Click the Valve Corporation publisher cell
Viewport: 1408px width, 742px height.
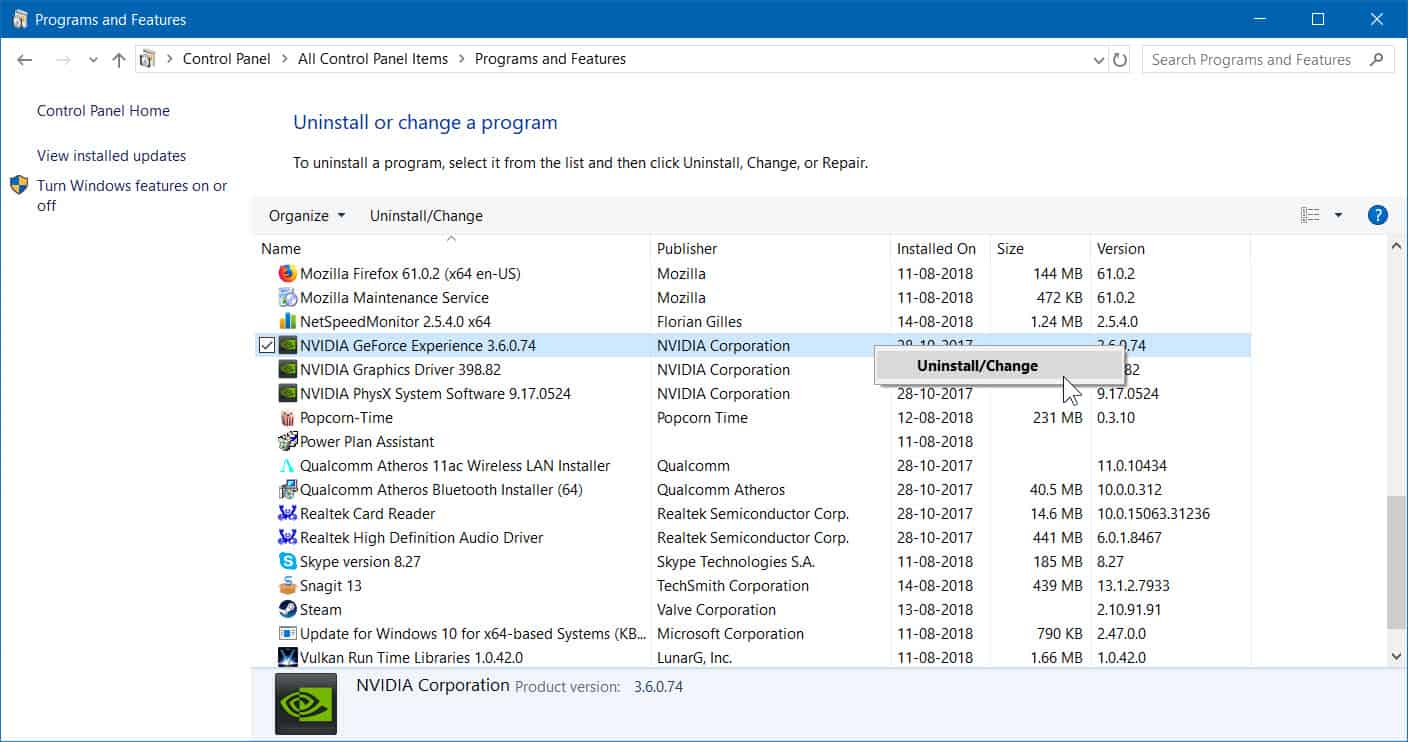tap(716, 609)
